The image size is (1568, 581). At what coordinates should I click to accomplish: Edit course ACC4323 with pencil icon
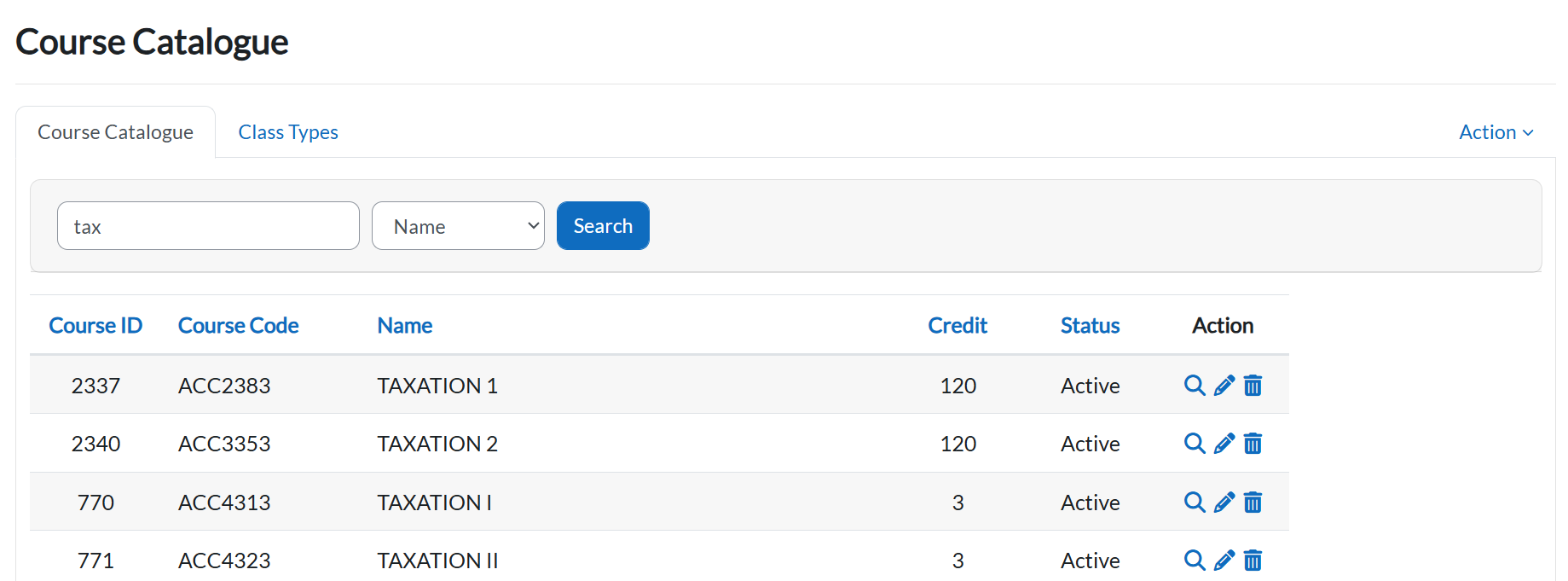pos(1224,561)
